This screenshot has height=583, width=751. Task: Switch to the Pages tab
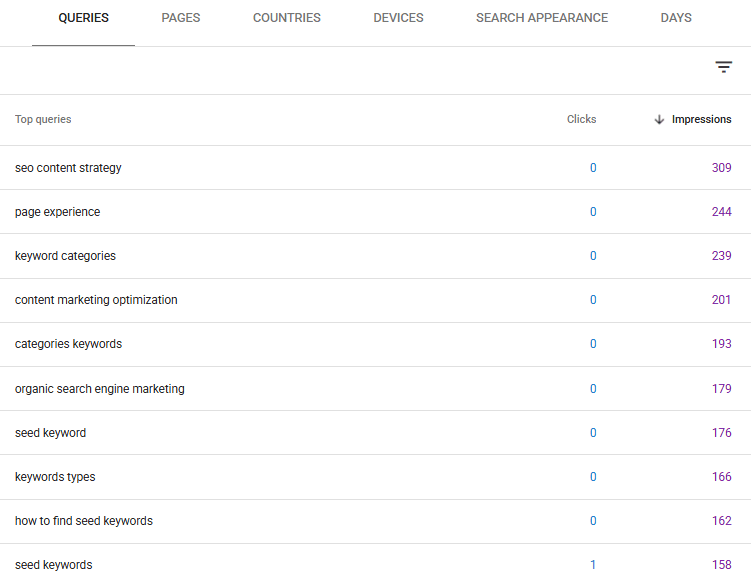181,18
